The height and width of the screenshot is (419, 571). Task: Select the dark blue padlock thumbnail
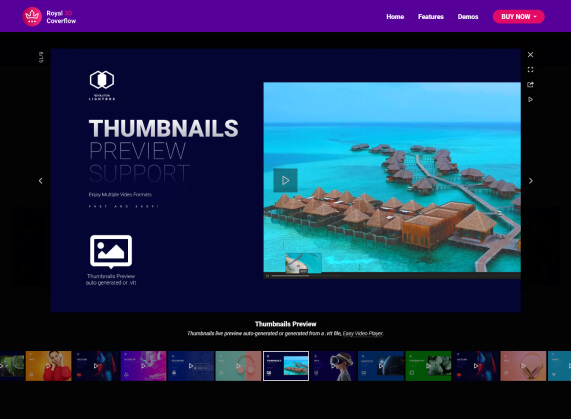pyautogui.click(x=191, y=366)
